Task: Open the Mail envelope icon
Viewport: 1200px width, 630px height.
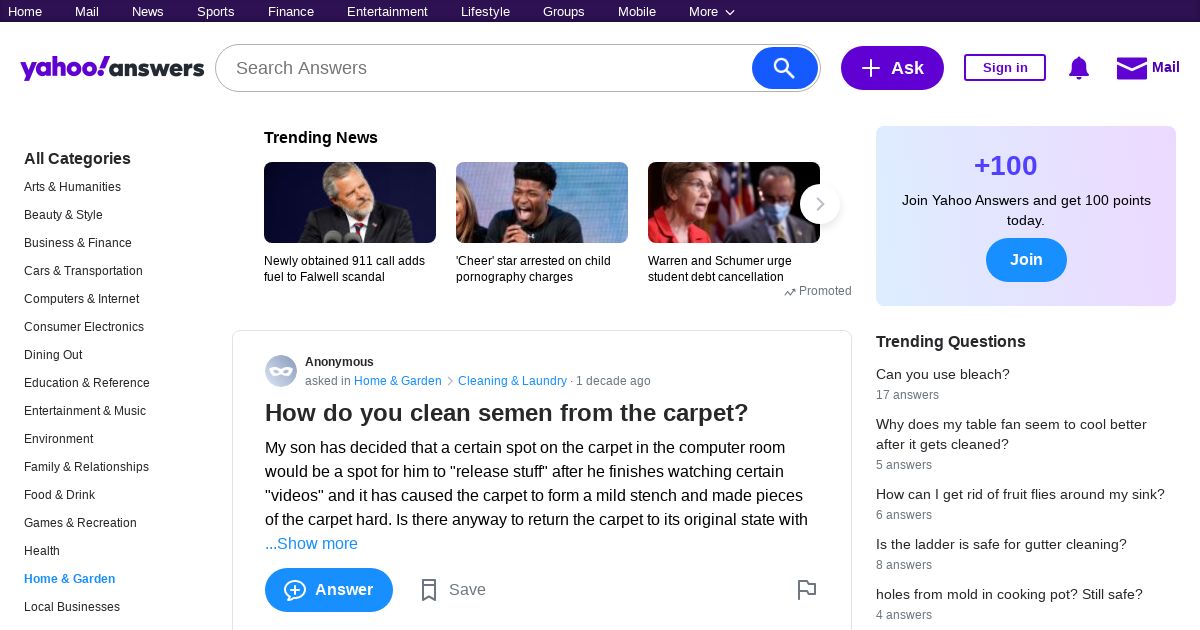Action: 1131,68
